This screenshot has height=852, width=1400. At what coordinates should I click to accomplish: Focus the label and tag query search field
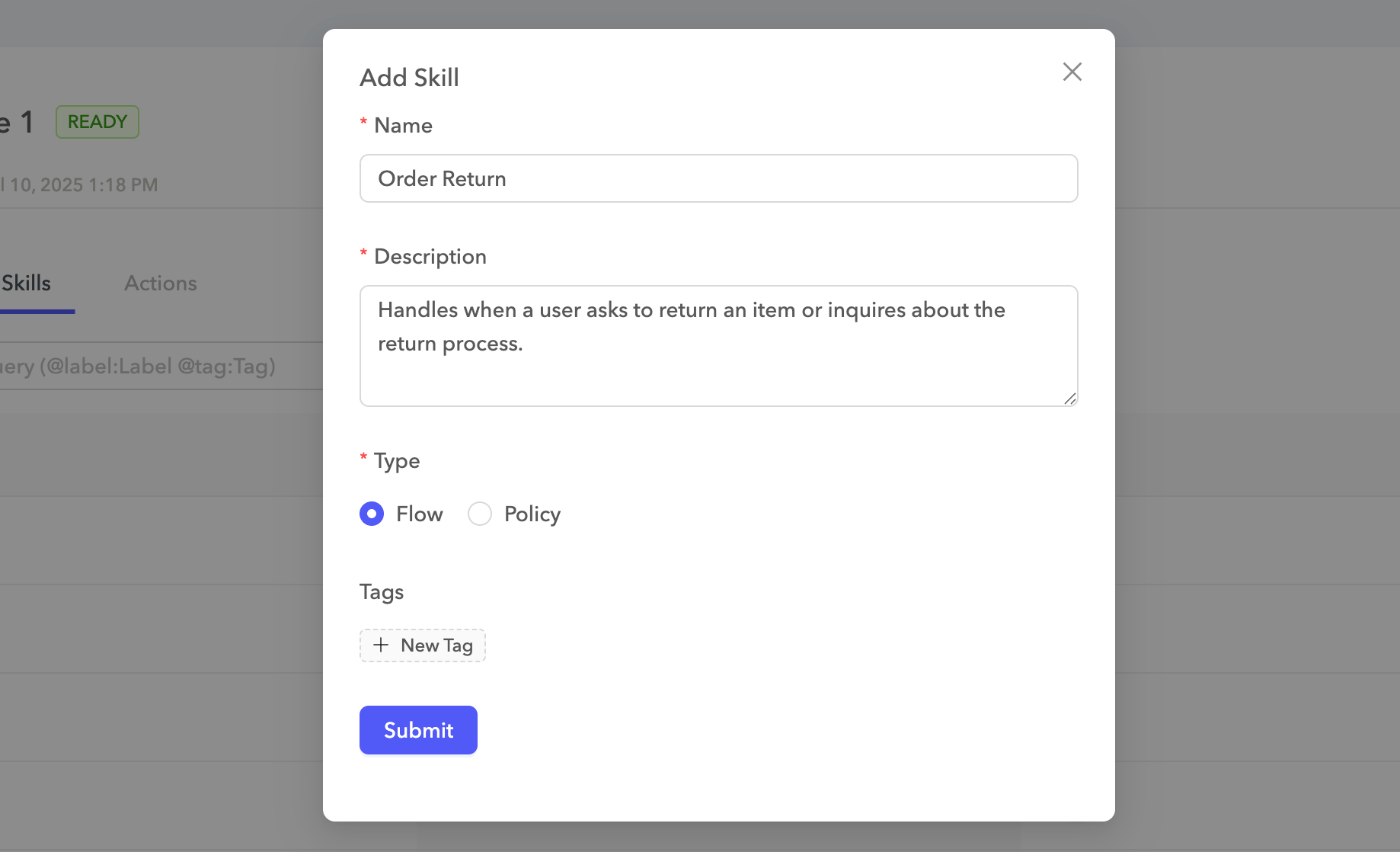click(152, 367)
